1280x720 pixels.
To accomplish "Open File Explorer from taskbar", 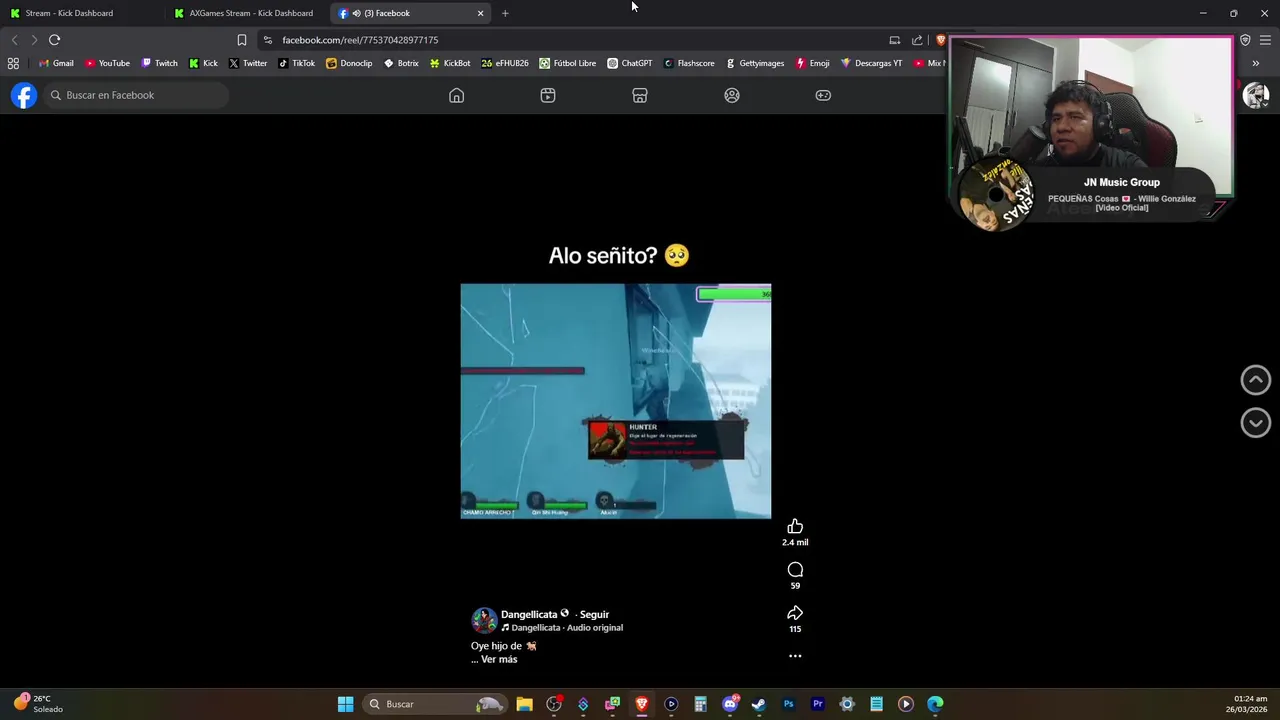I will click(524, 704).
